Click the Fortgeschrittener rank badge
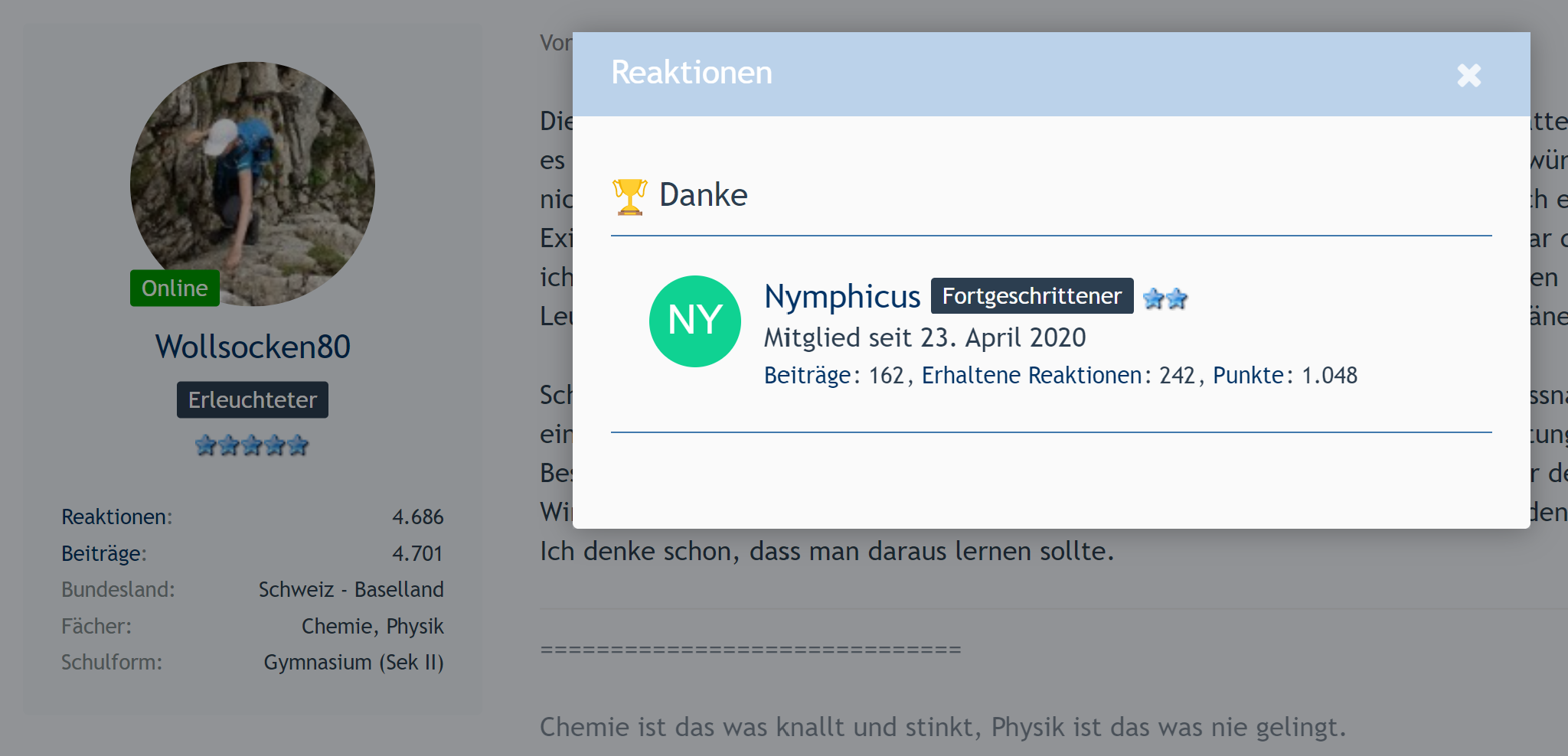This screenshot has height=756, width=1568. pyautogui.click(x=1031, y=296)
